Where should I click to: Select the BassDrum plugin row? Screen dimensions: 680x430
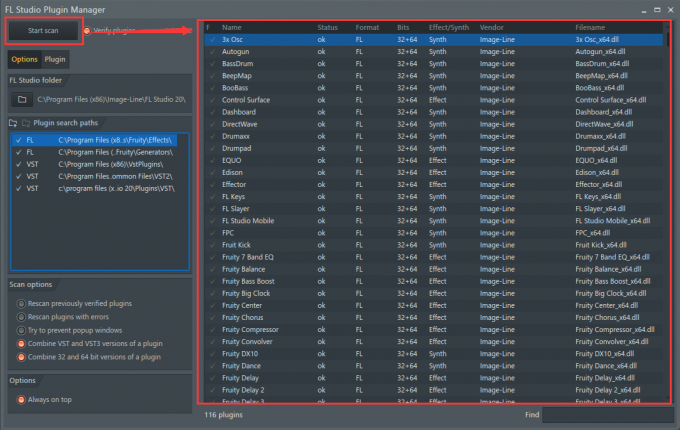click(434, 64)
